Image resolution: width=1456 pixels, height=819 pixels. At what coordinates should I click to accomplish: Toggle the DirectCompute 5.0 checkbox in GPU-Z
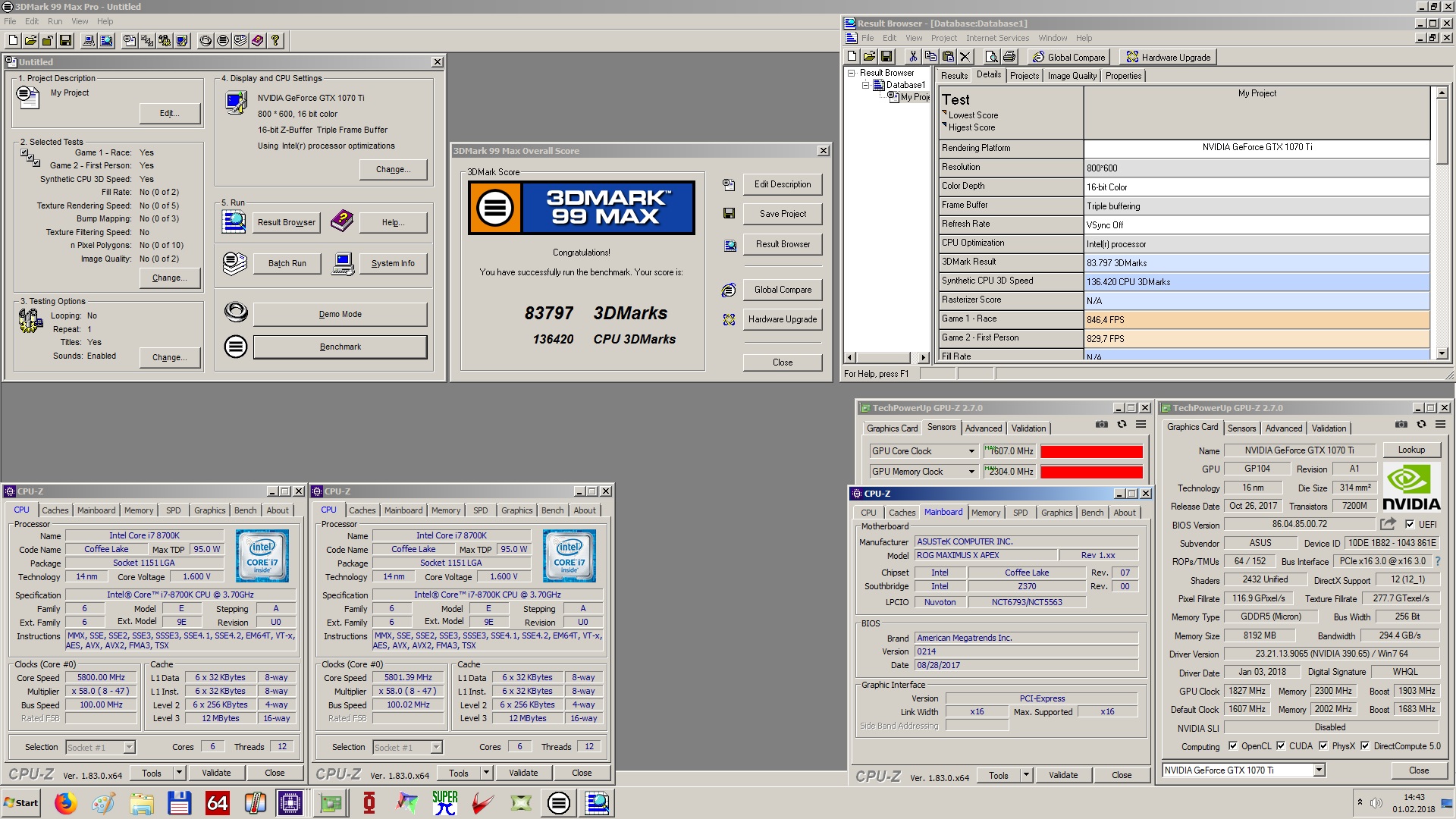pos(1365,746)
